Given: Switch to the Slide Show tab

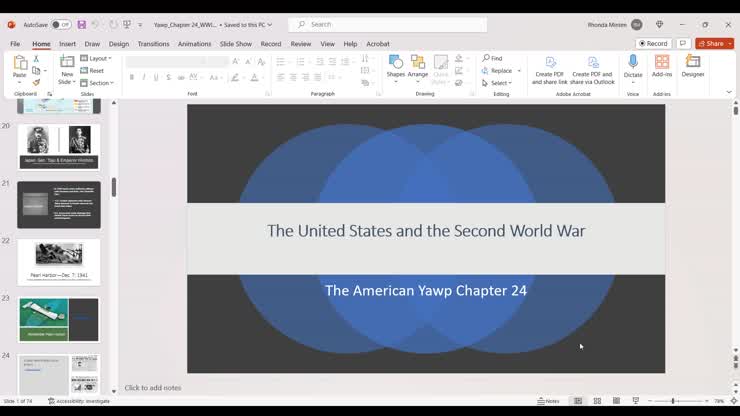Looking at the screenshot, I should tap(235, 44).
